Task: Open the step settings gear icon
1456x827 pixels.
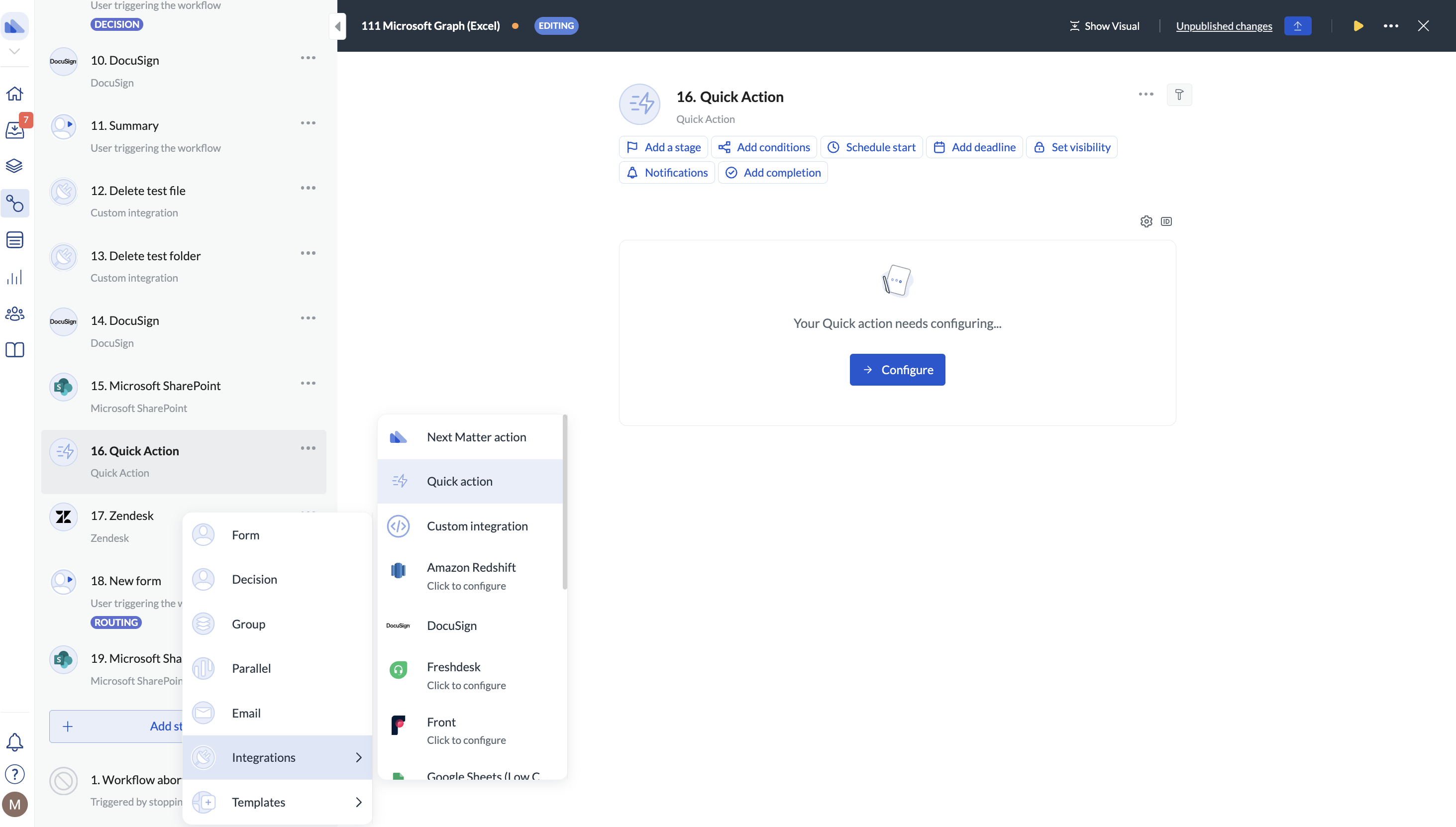Action: pyautogui.click(x=1146, y=221)
